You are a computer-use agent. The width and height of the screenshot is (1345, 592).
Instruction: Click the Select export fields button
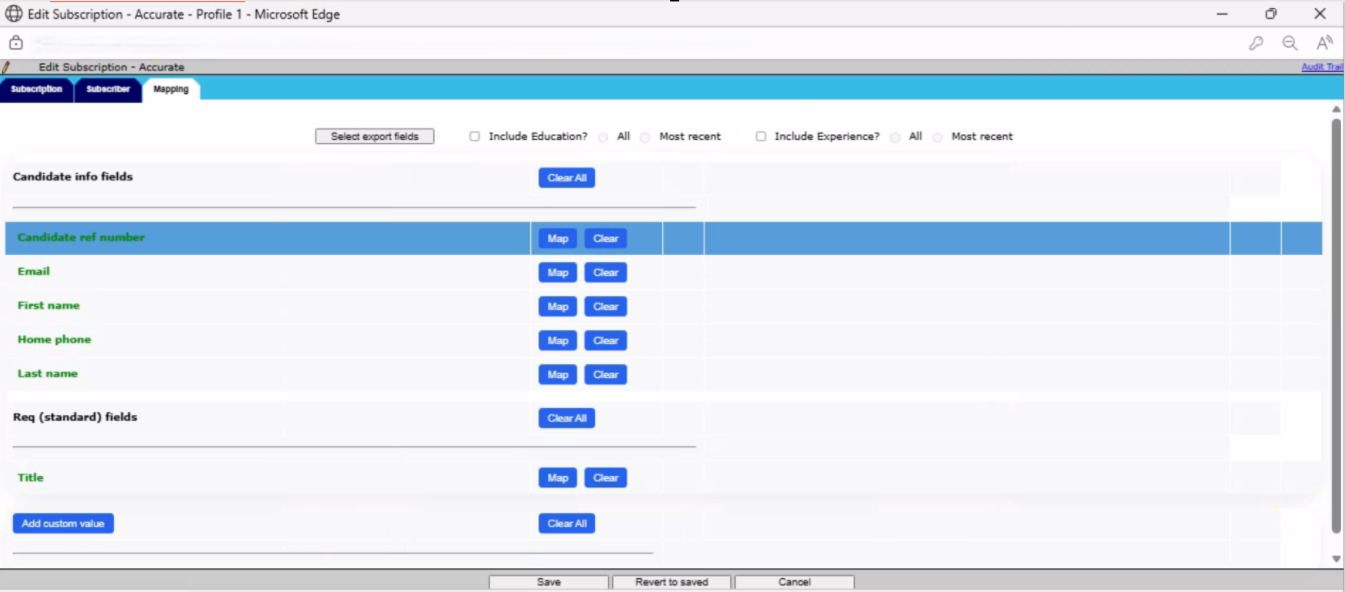tap(375, 137)
